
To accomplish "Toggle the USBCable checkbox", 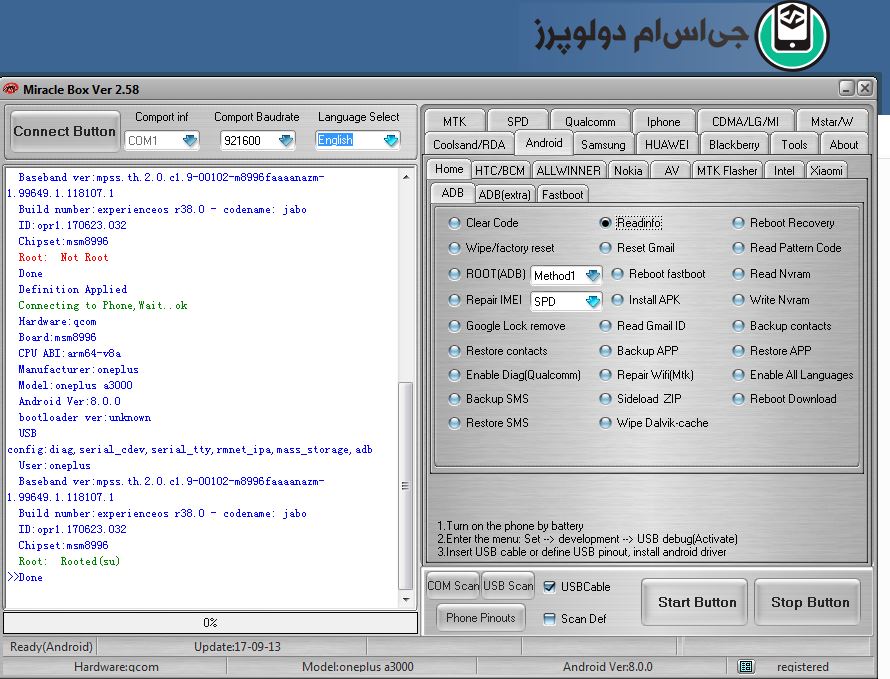I will point(549,586).
